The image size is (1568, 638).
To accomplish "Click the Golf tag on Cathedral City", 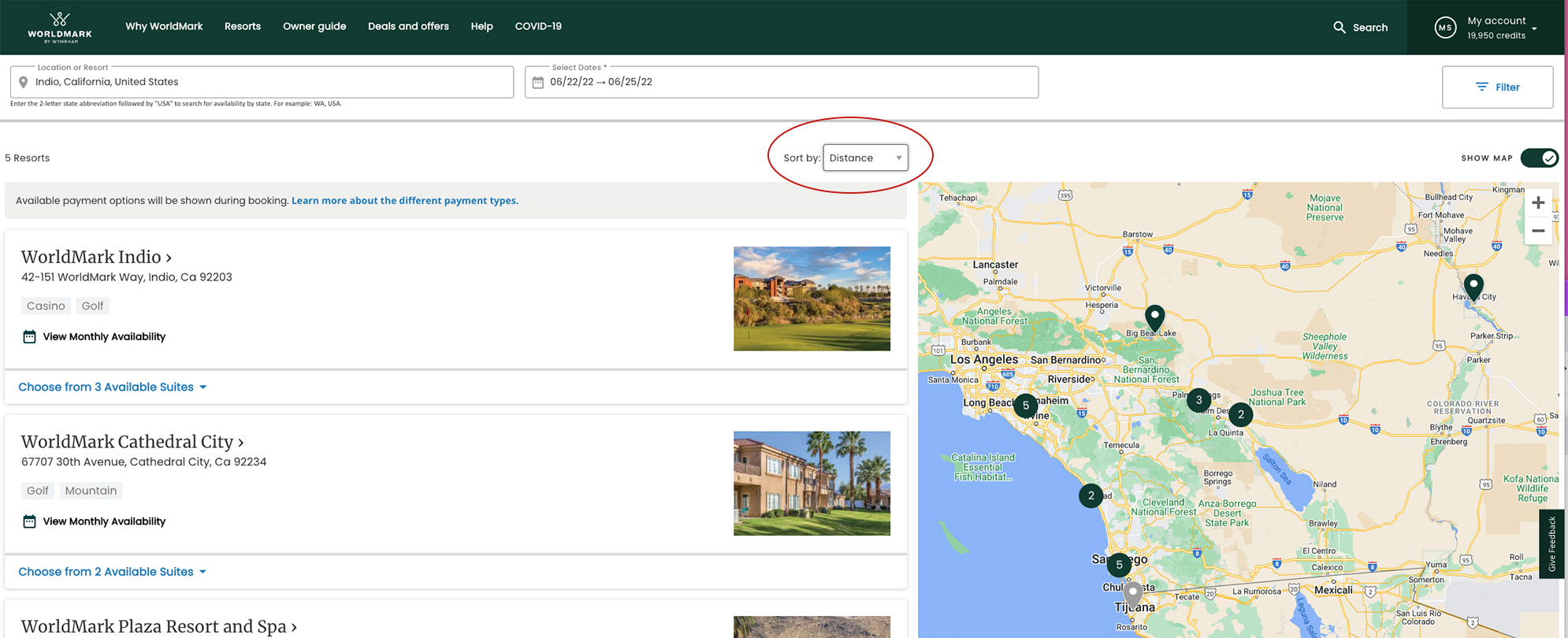I will 38,491.
